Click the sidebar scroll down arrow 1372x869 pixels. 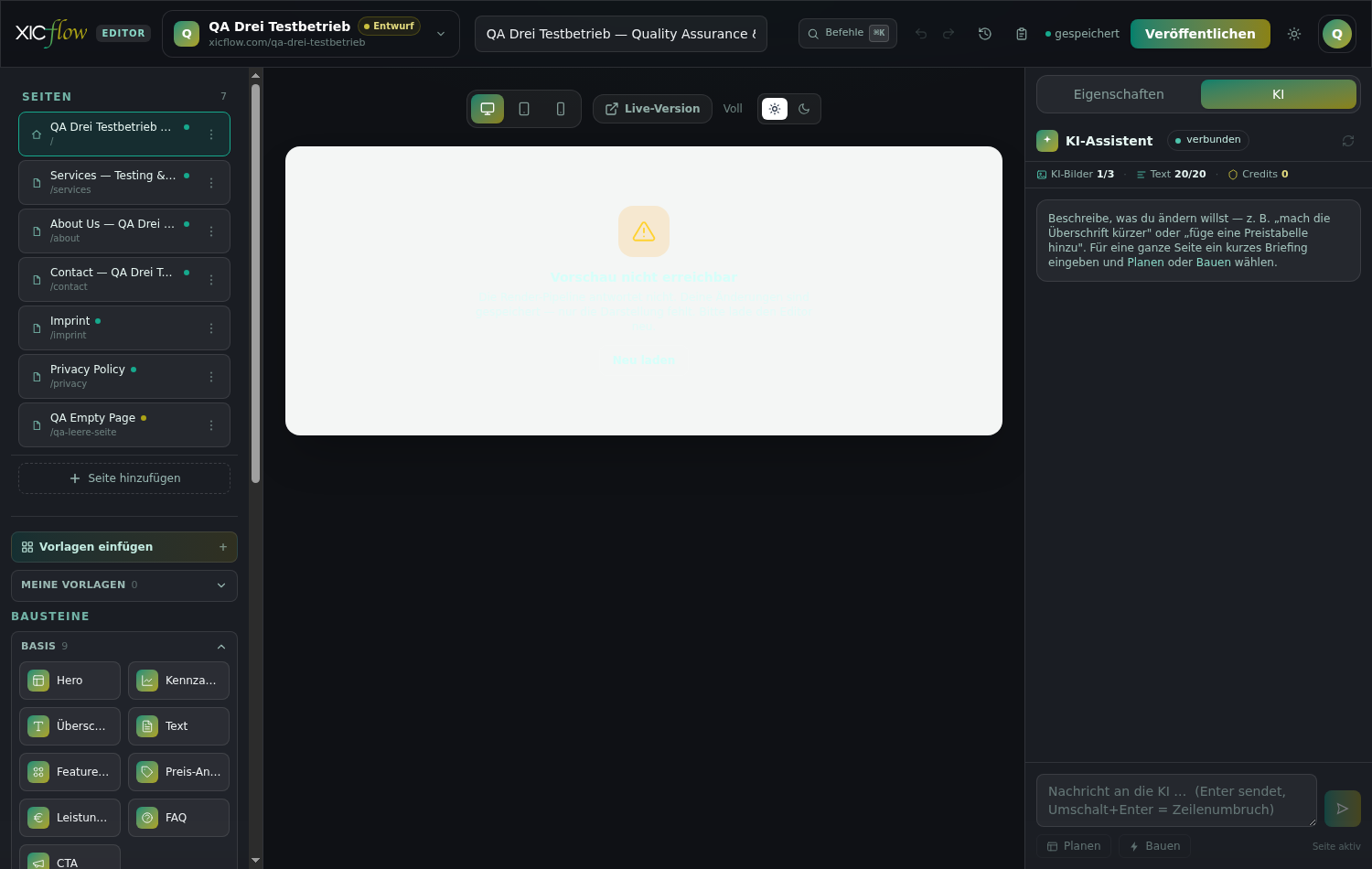[x=255, y=861]
